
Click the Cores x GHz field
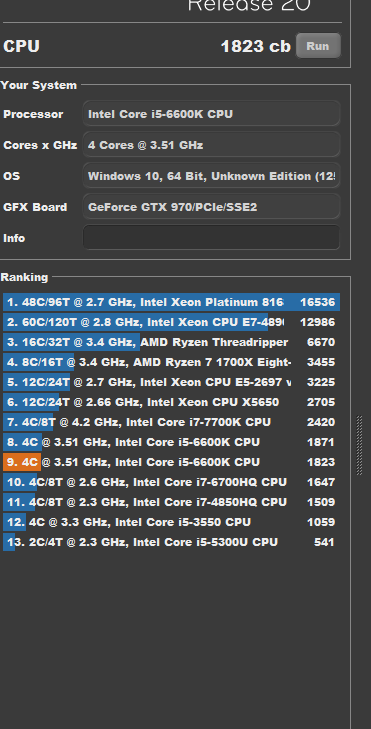(212, 145)
